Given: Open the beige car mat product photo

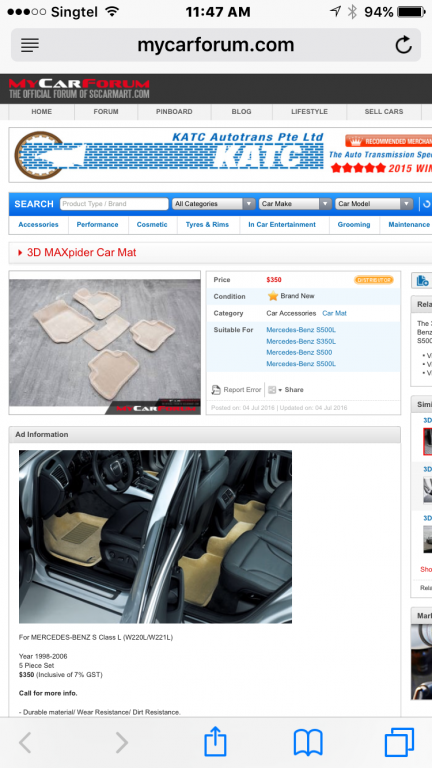Looking at the screenshot, I should pyautogui.click(x=105, y=343).
